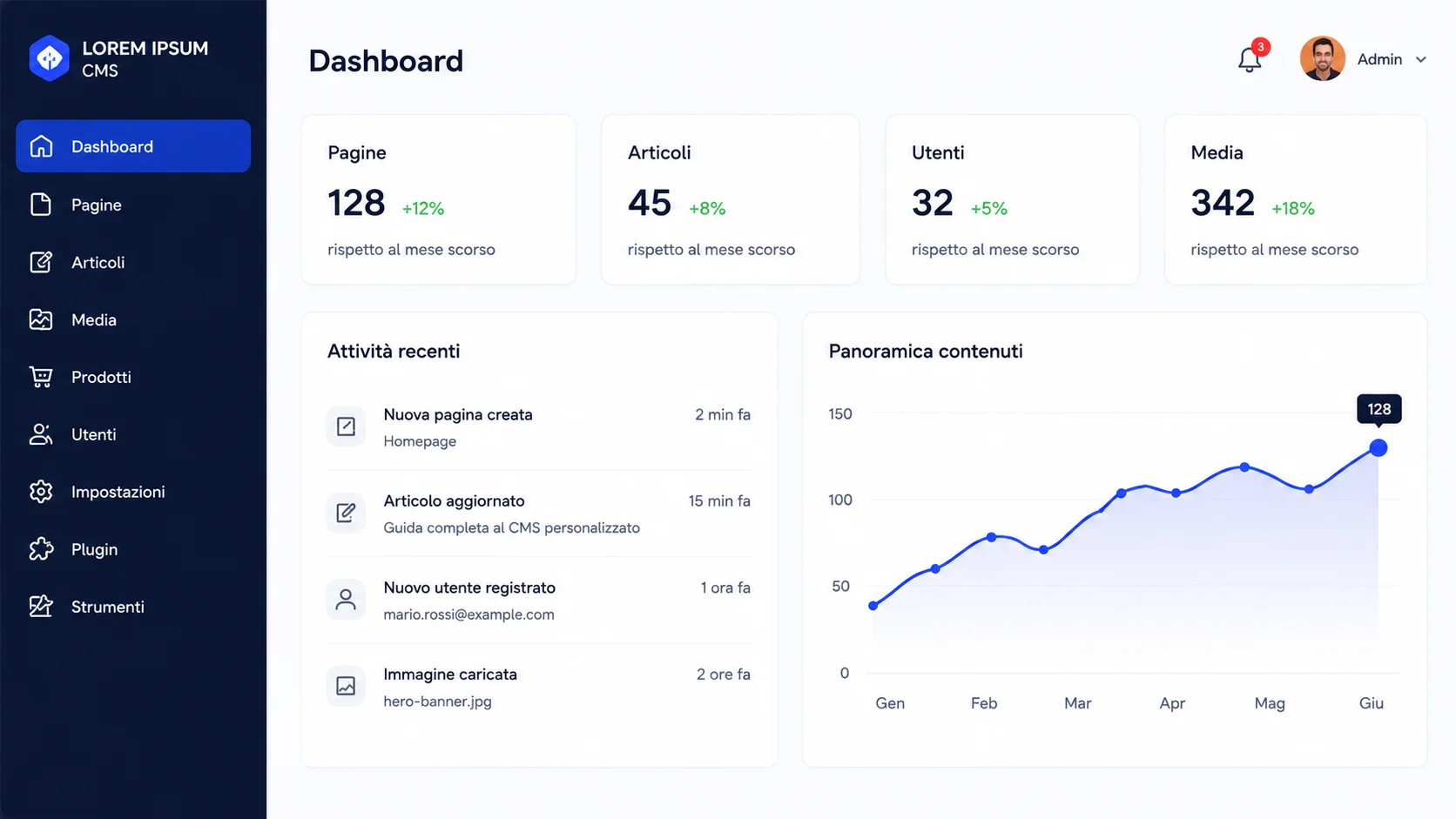Image resolution: width=1456 pixels, height=819 pixels.
Task: Select the Impostazioni gear icon
Action: tap(41, 492)
